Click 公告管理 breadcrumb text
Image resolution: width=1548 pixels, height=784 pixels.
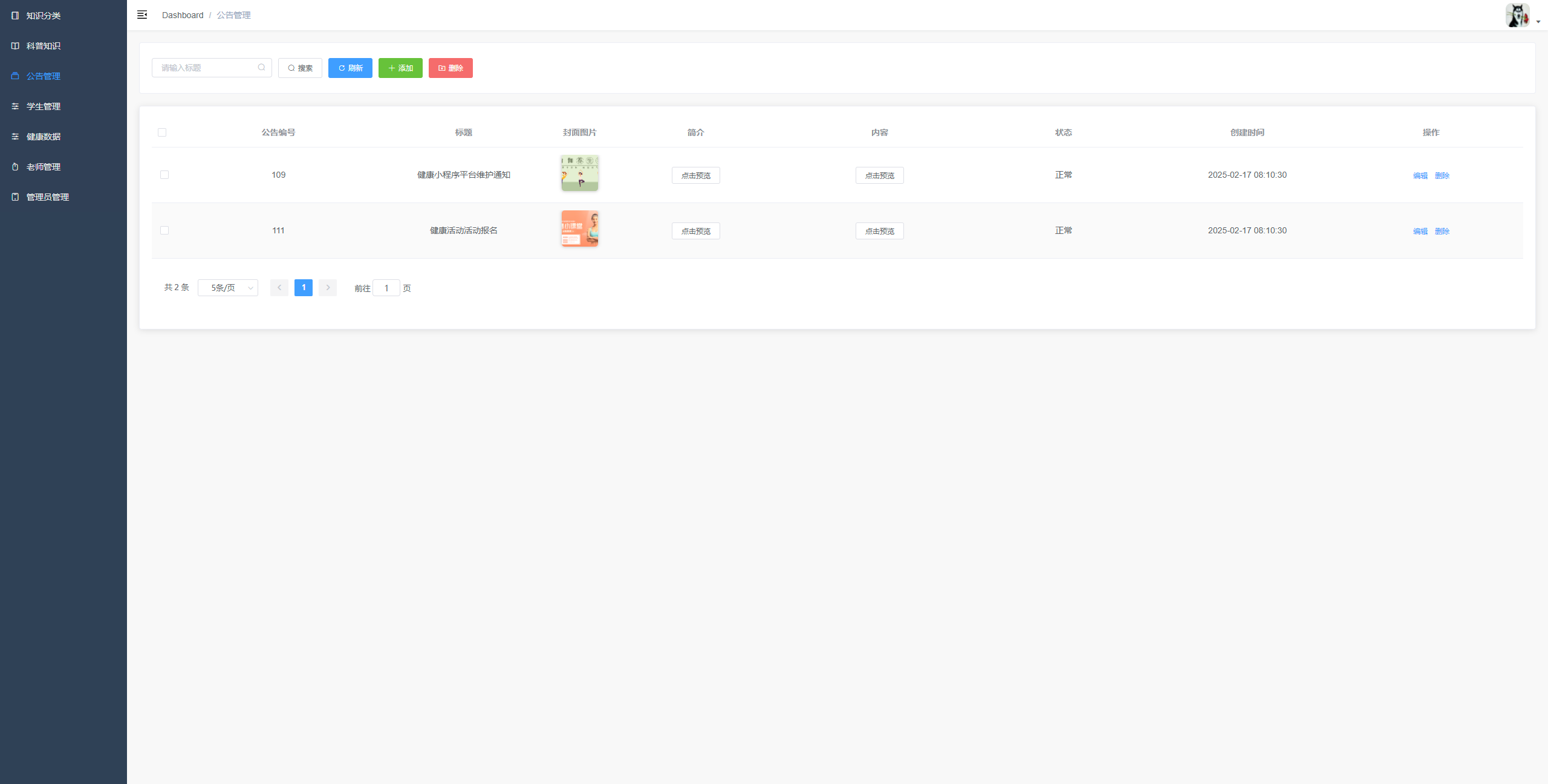(x=233, y=15)
